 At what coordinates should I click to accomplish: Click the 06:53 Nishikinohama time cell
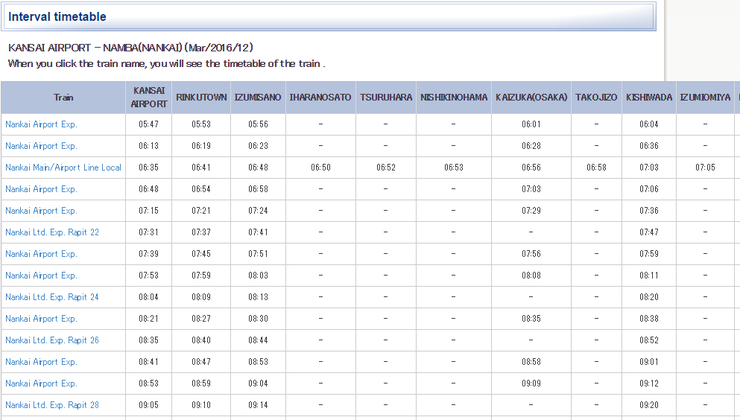coord(454,168)
